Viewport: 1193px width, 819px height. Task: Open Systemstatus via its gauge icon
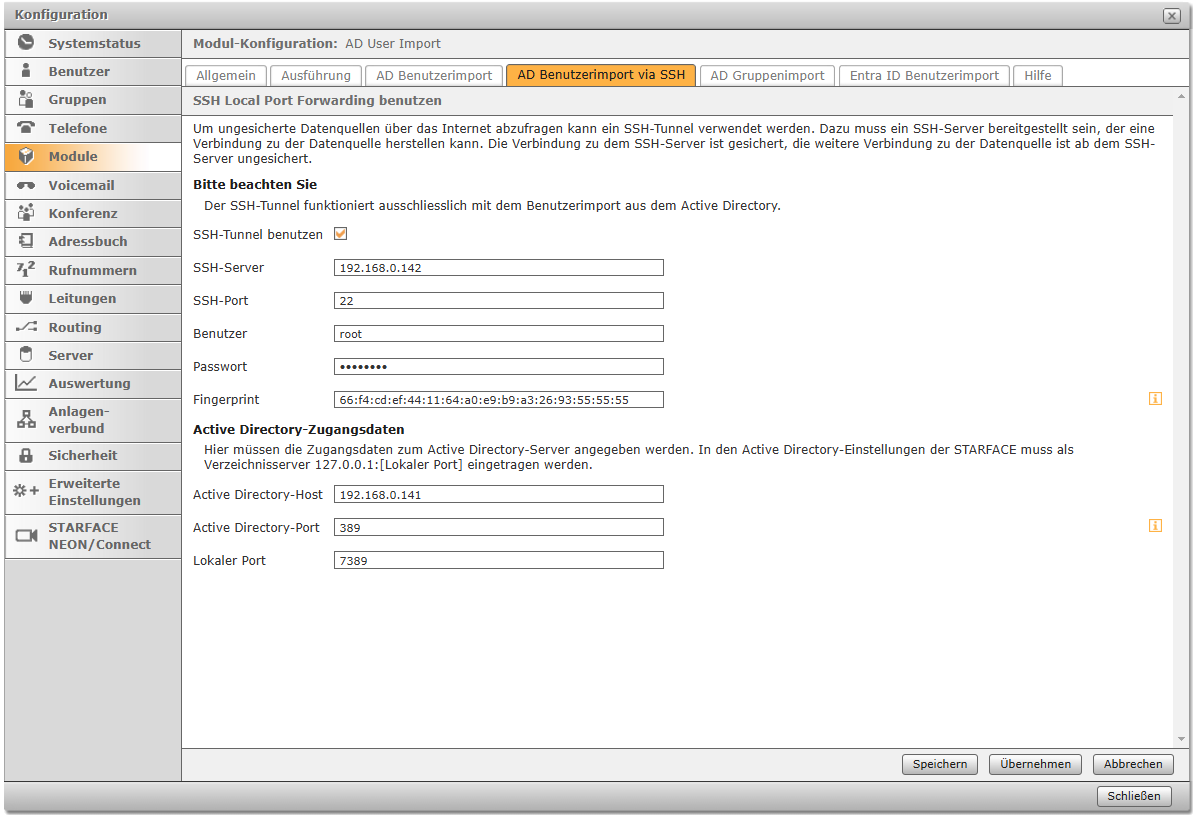(x=26, y=43)
